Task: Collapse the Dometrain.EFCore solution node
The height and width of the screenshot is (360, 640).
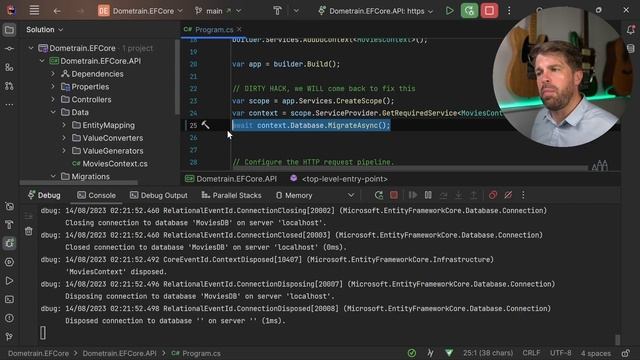Action: [31, 48]
